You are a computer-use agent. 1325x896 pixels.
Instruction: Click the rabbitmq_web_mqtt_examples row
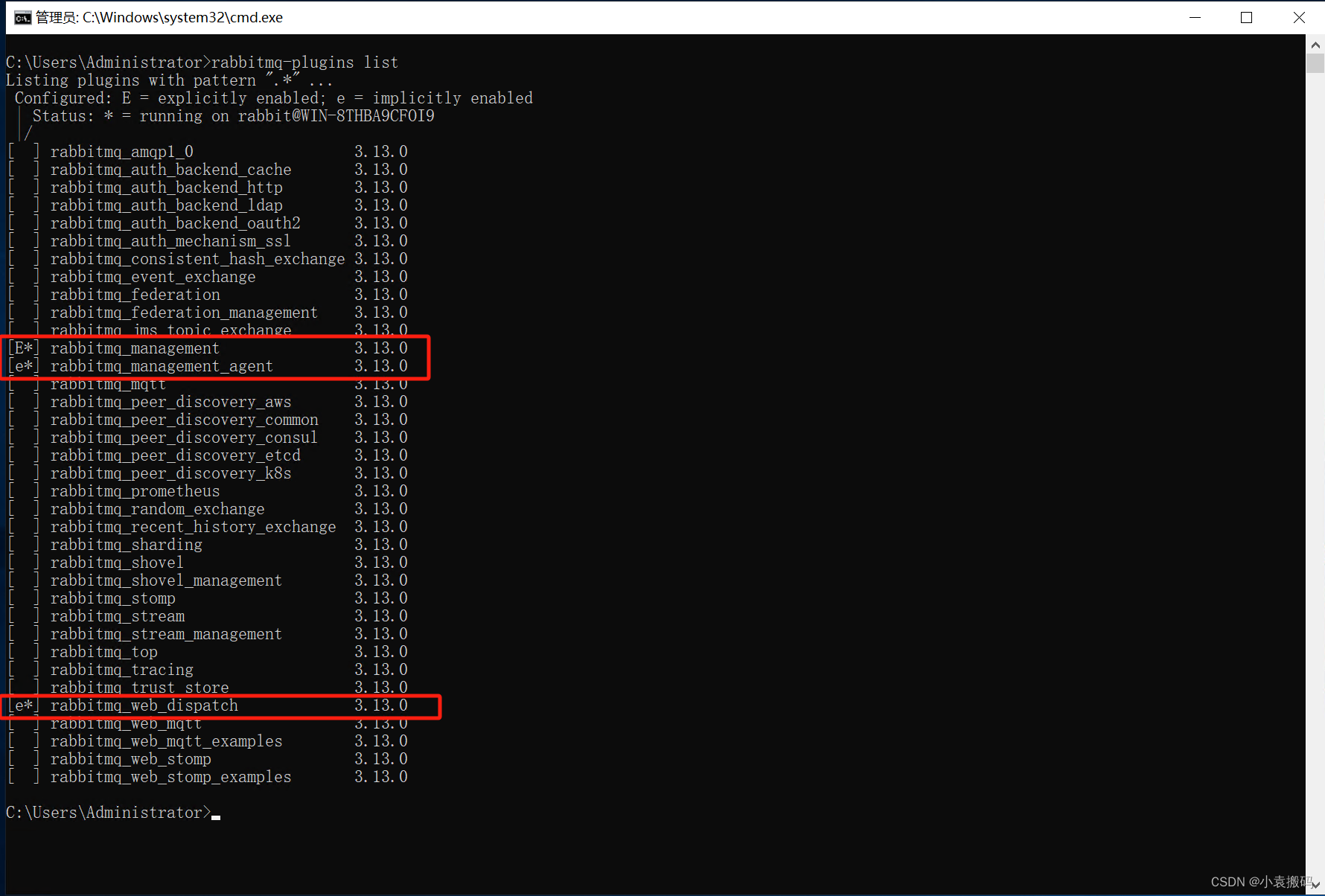click(208, 741)
